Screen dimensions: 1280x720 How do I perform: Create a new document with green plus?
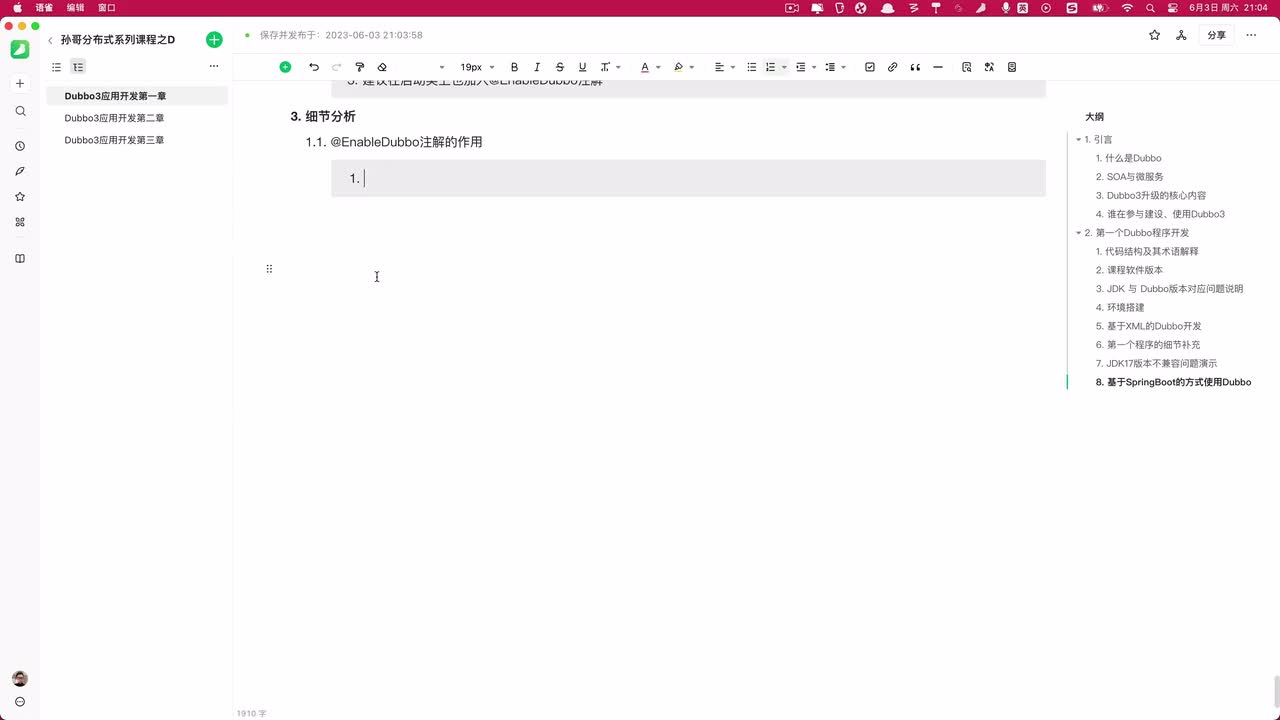click(214, 40)
